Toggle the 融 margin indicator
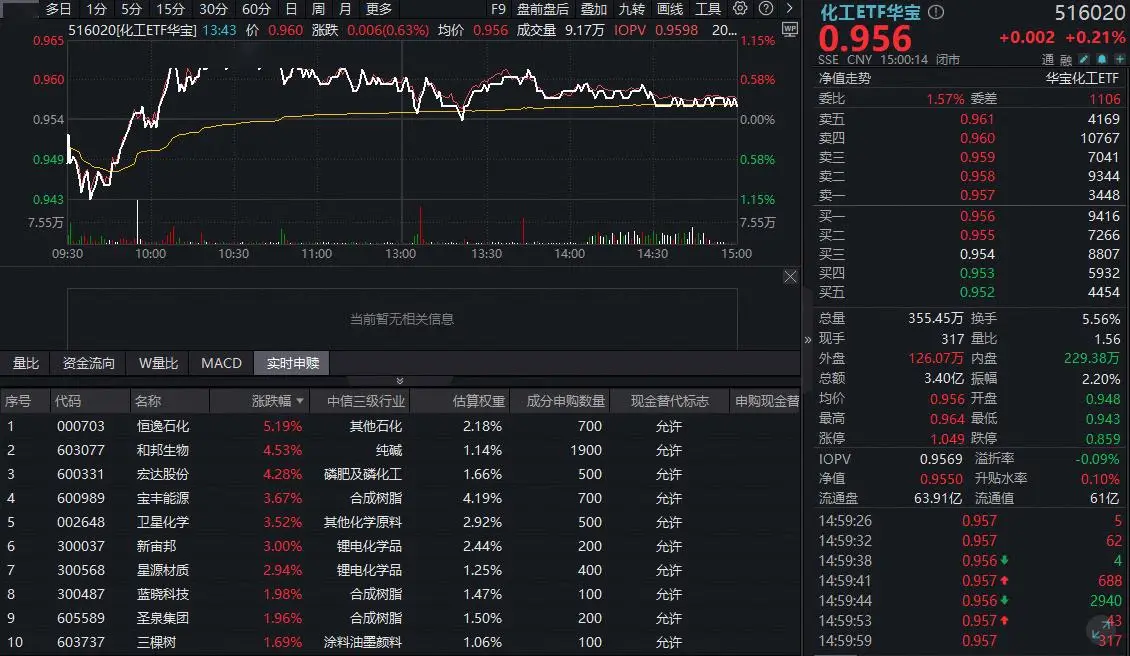Image resolution: width=1130 pixels, height=656 pixels. coord(1067,60)
